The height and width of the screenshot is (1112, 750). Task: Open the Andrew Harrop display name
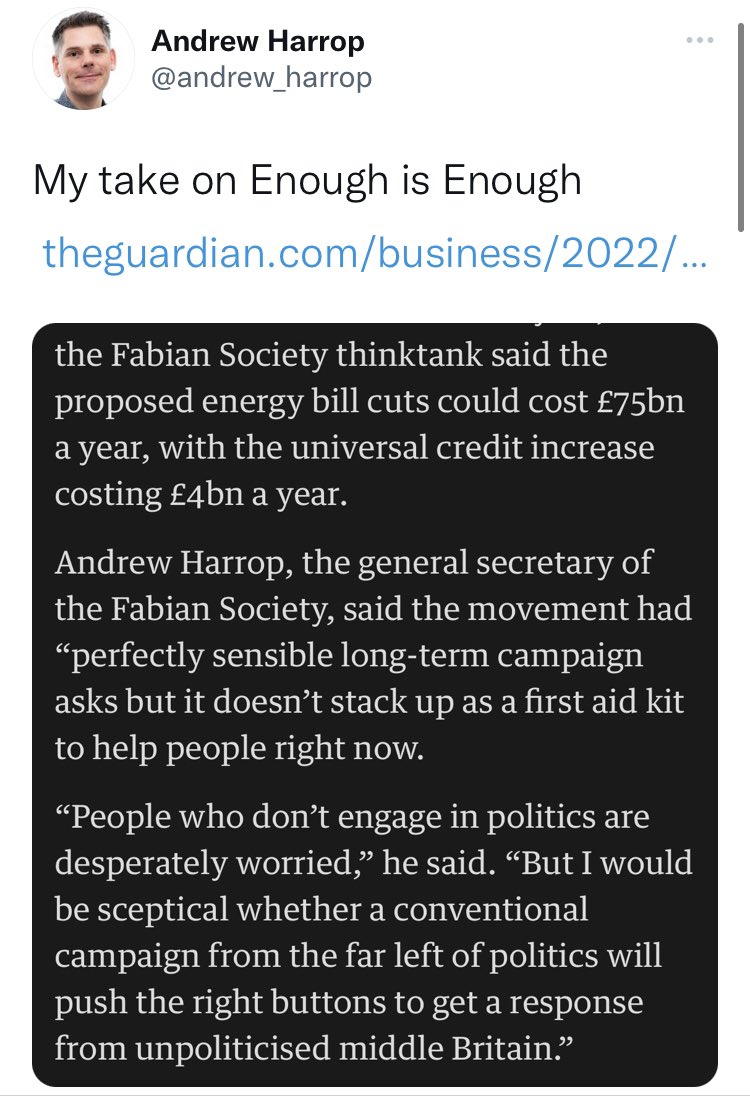pyautogui.click(x=257, y=42)
